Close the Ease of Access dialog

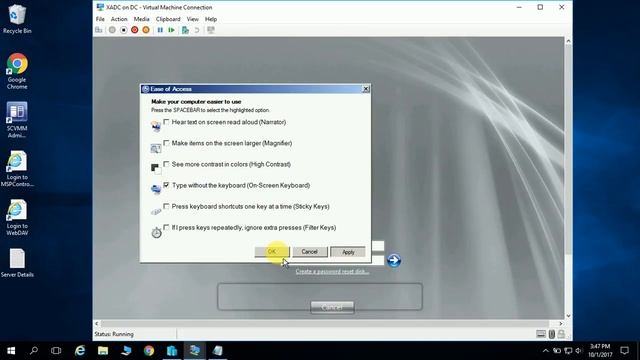point(366,89)
